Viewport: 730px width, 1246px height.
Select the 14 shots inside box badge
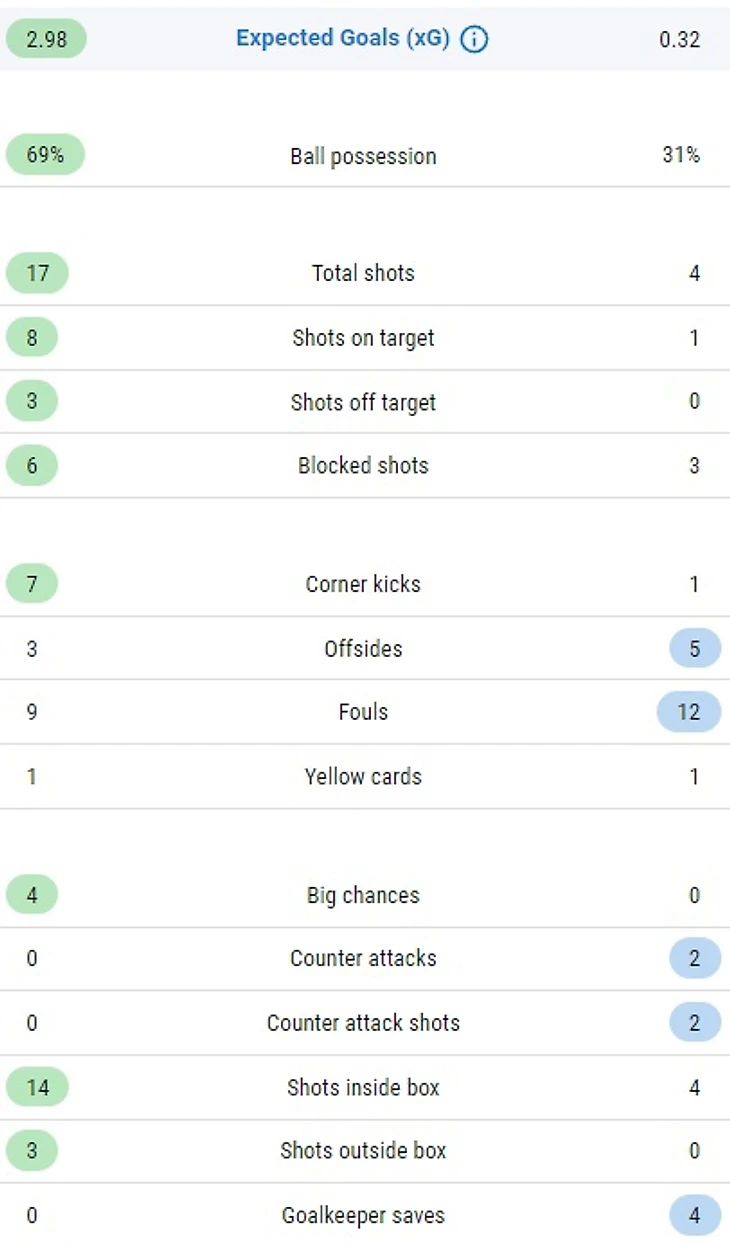click(37, 1087)
